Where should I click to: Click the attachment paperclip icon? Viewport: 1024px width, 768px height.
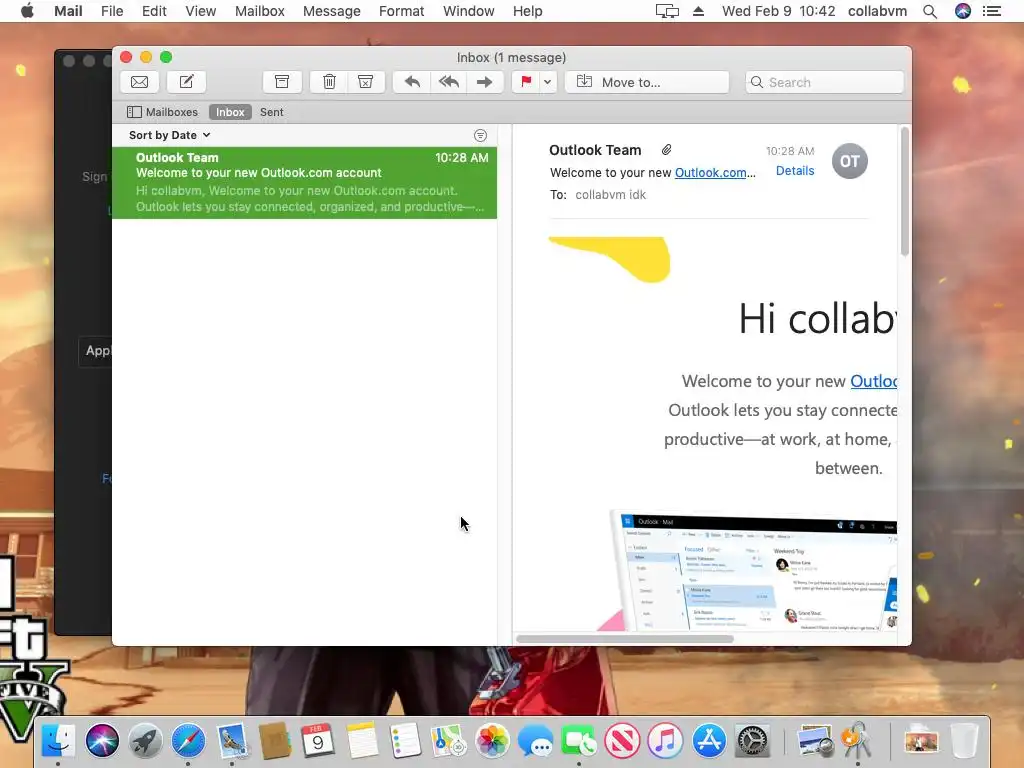(666, 150)
